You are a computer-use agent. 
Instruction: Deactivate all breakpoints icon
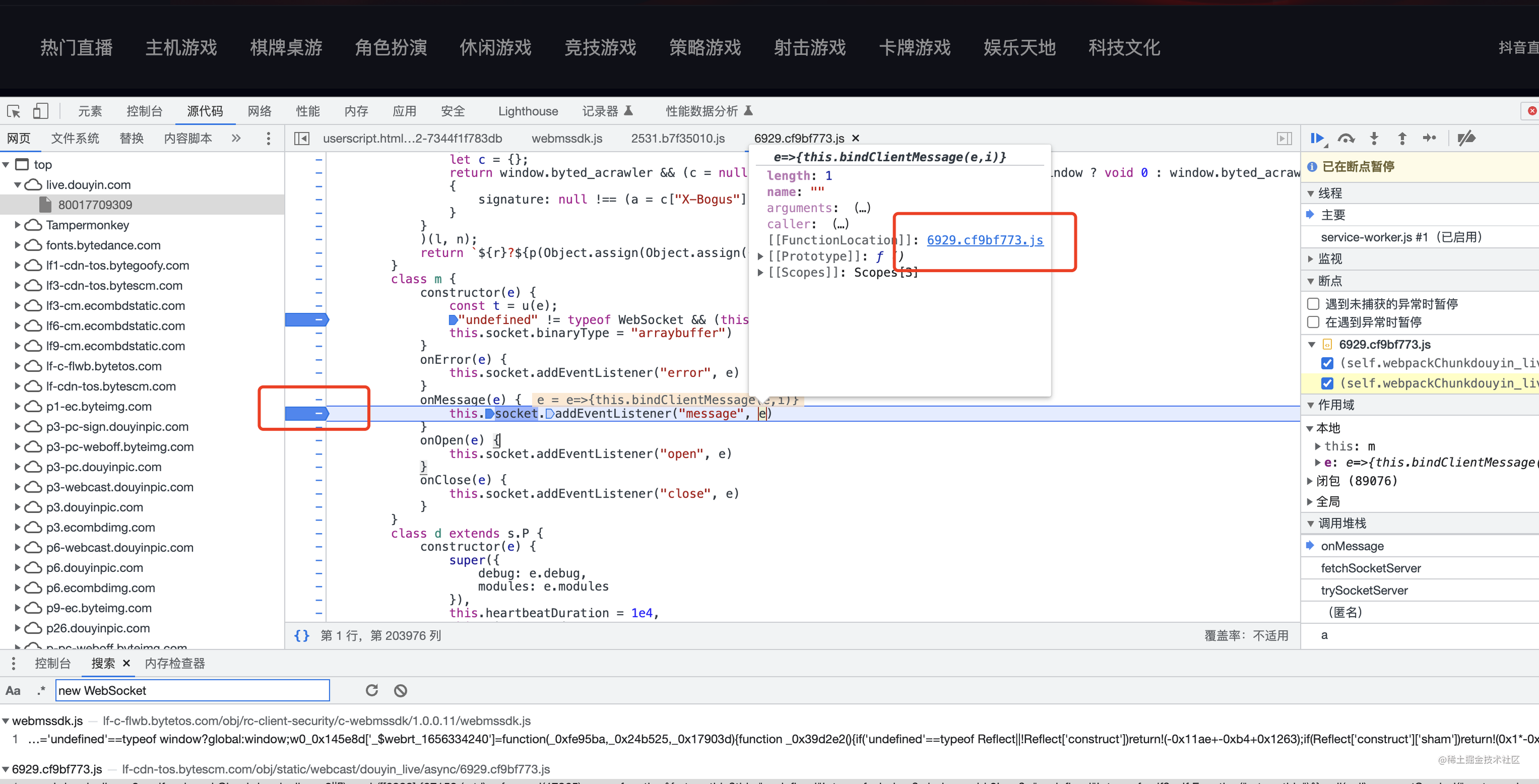(x=1466, y=138)
